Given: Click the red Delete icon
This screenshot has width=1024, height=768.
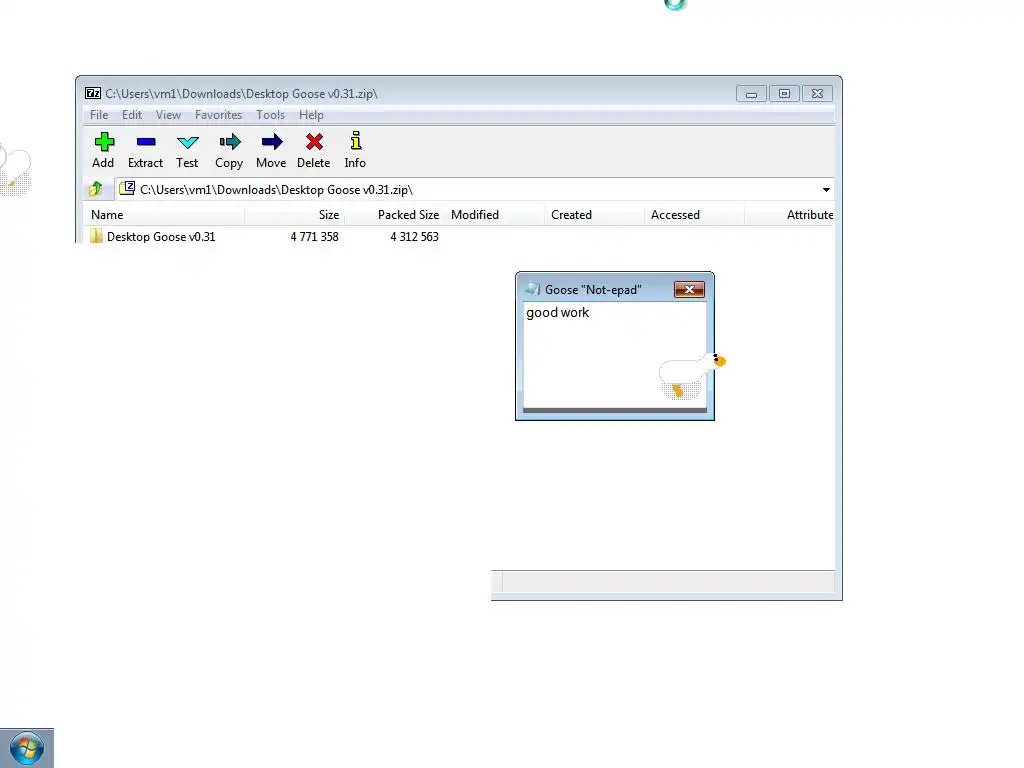Looking at the screenshot, I should point(314,142).
